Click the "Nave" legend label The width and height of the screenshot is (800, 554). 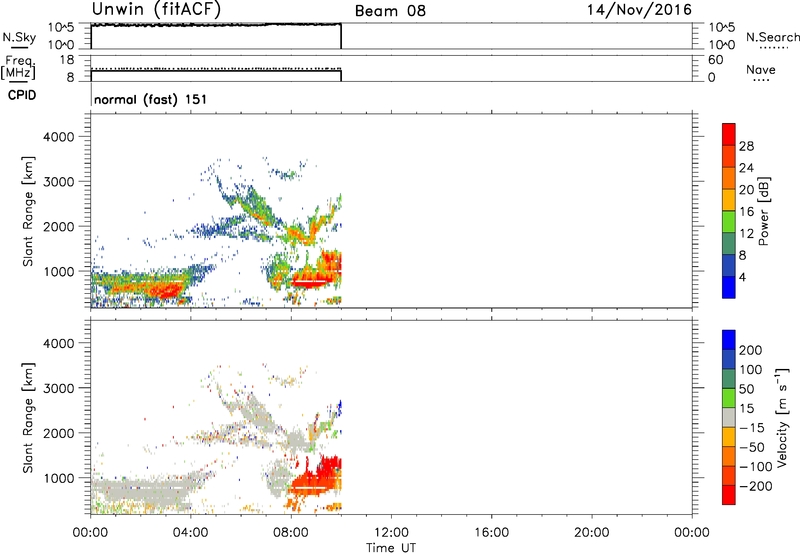pos(761,70)
